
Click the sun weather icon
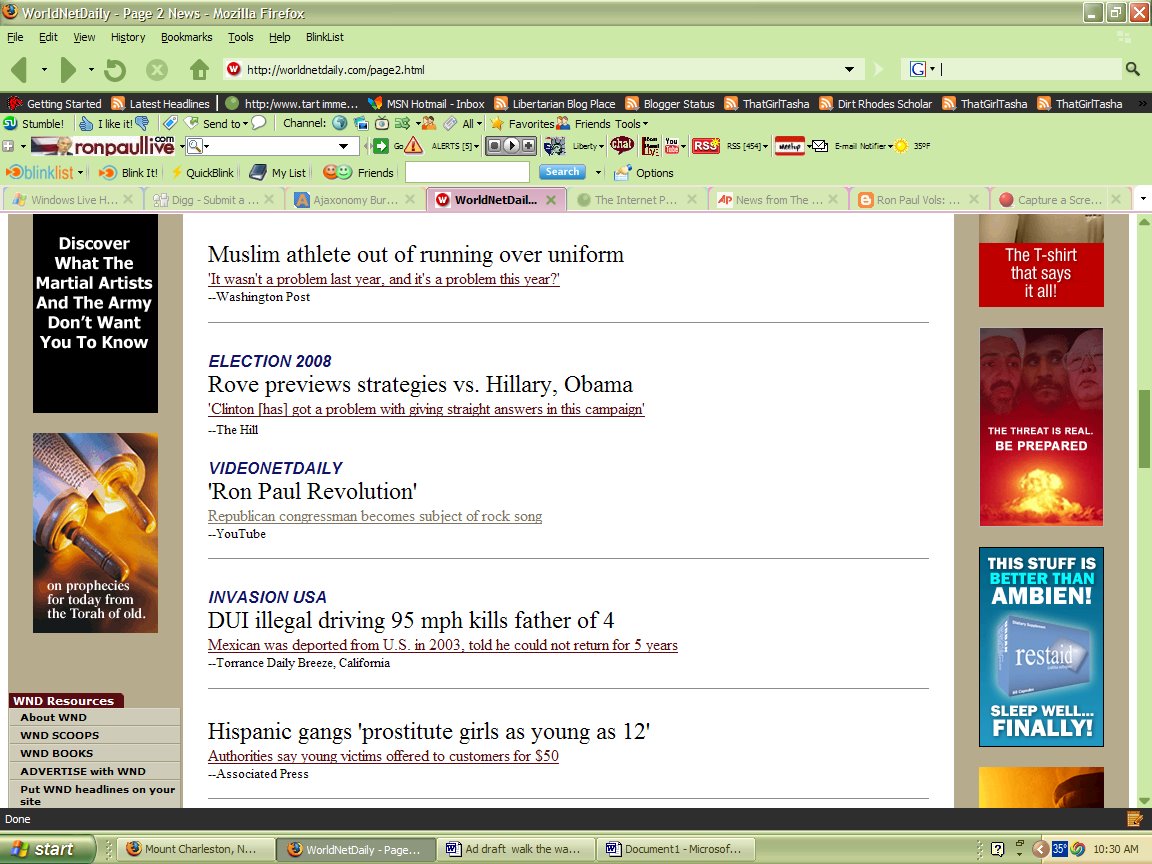901,145
